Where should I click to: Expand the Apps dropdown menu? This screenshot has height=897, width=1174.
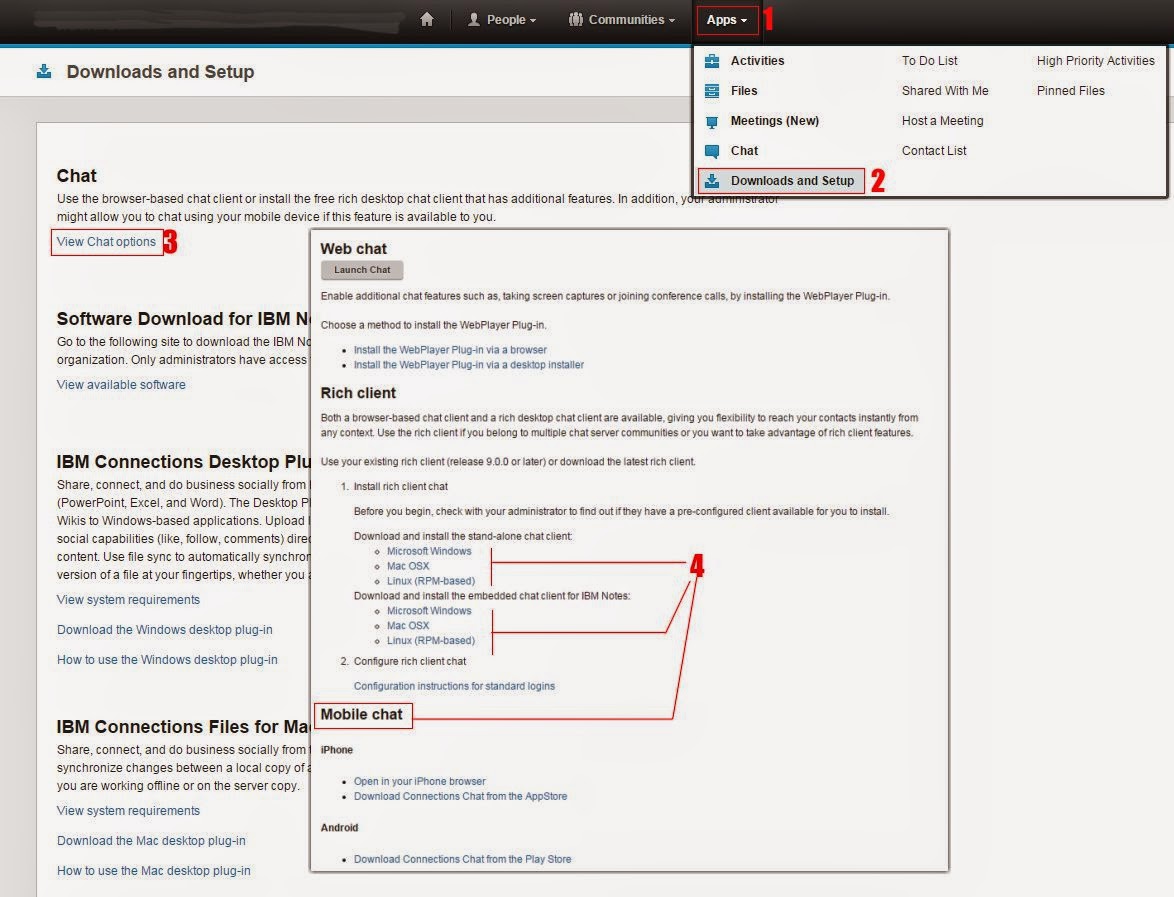click(726, 19)
